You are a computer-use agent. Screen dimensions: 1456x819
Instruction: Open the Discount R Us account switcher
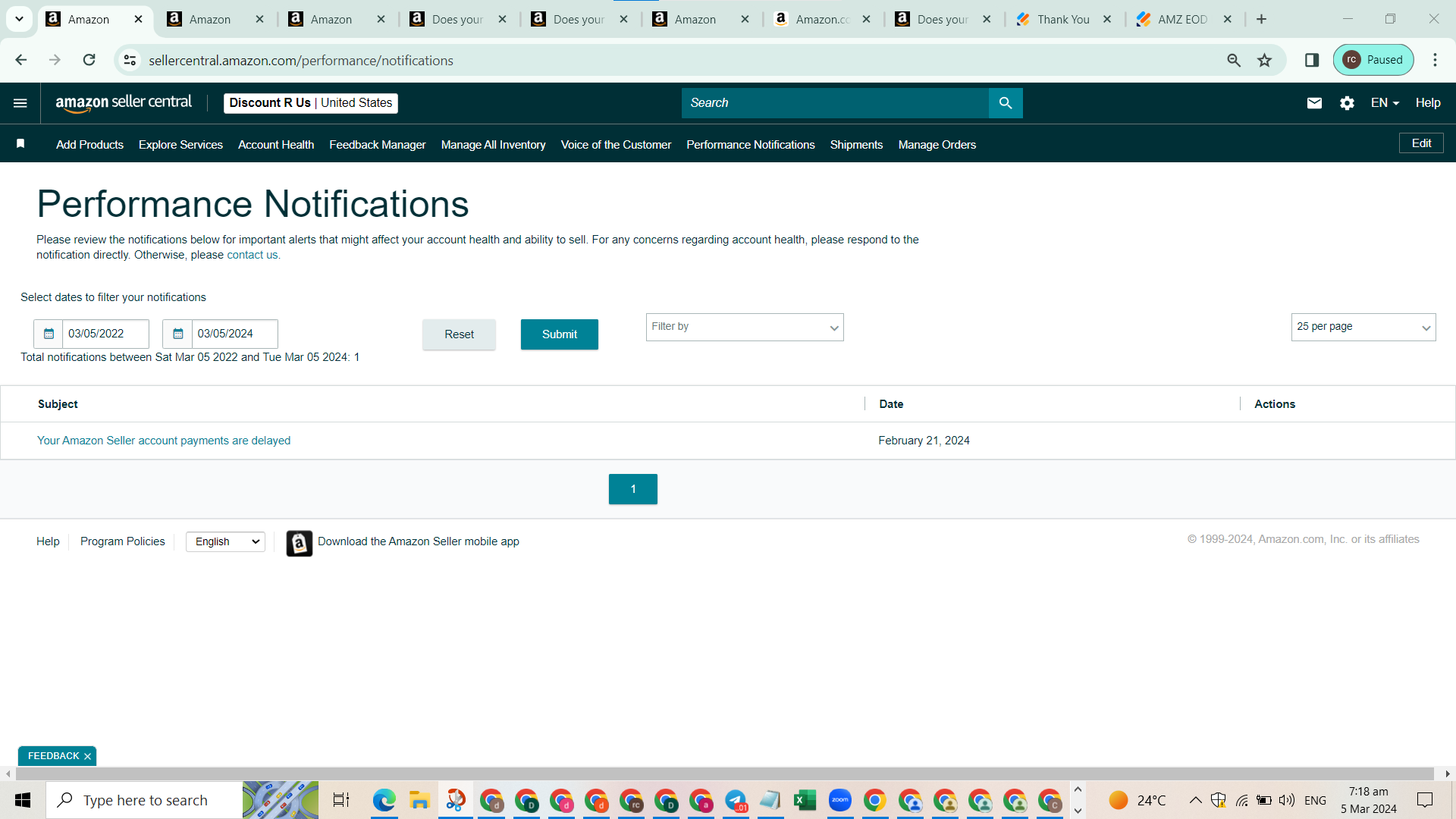[311, 103]
